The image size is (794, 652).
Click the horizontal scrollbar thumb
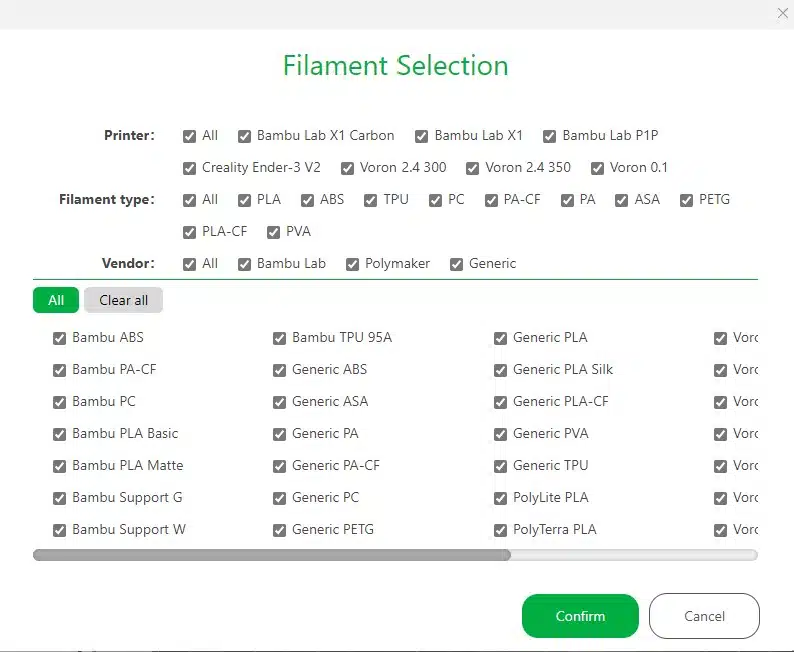[x=272, y=555]
